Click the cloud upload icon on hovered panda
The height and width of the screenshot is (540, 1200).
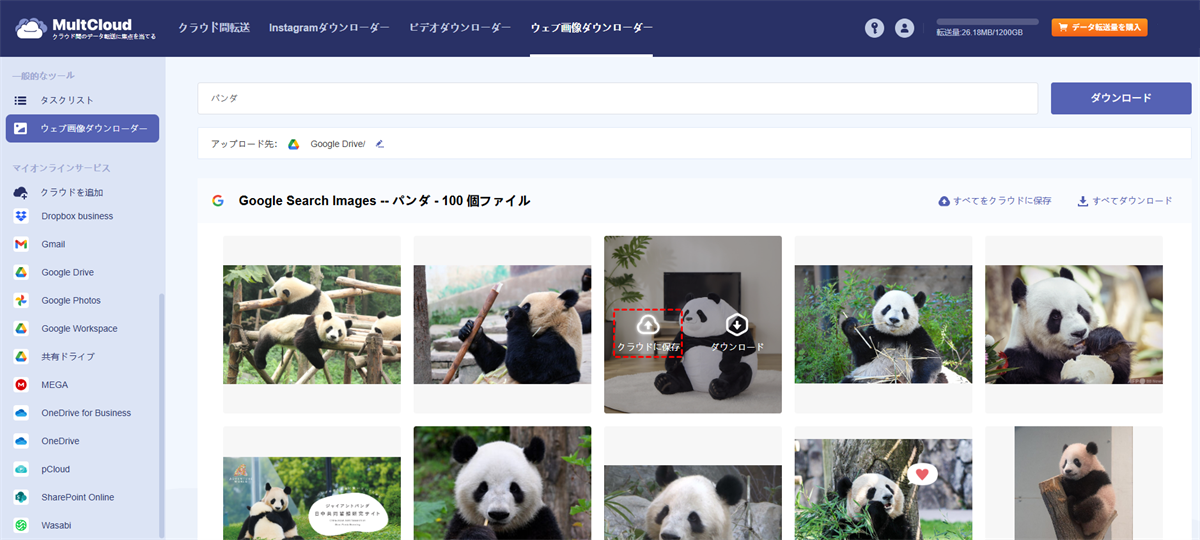(648, 325)
